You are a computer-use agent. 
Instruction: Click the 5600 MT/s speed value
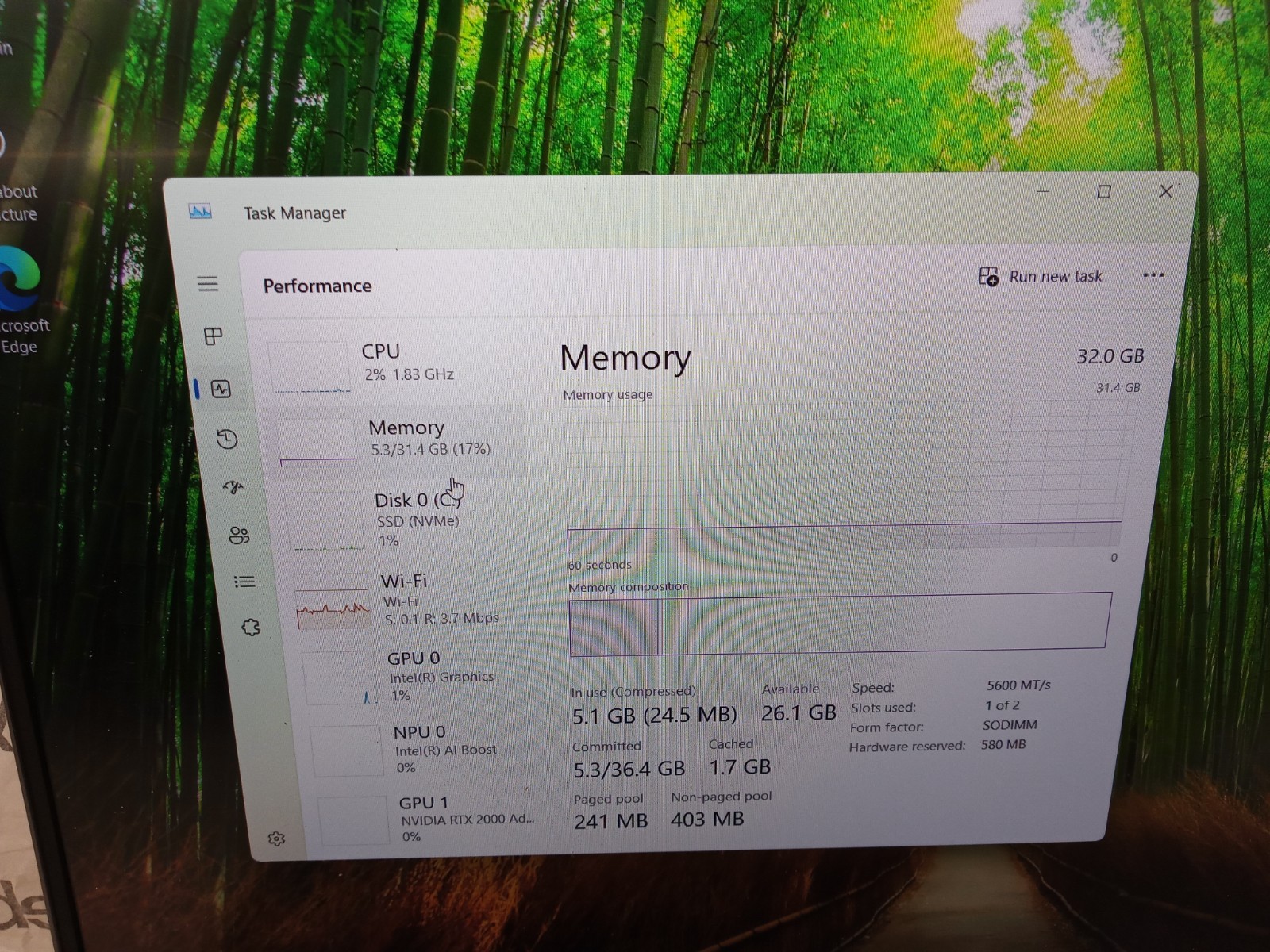(1018, 685)
